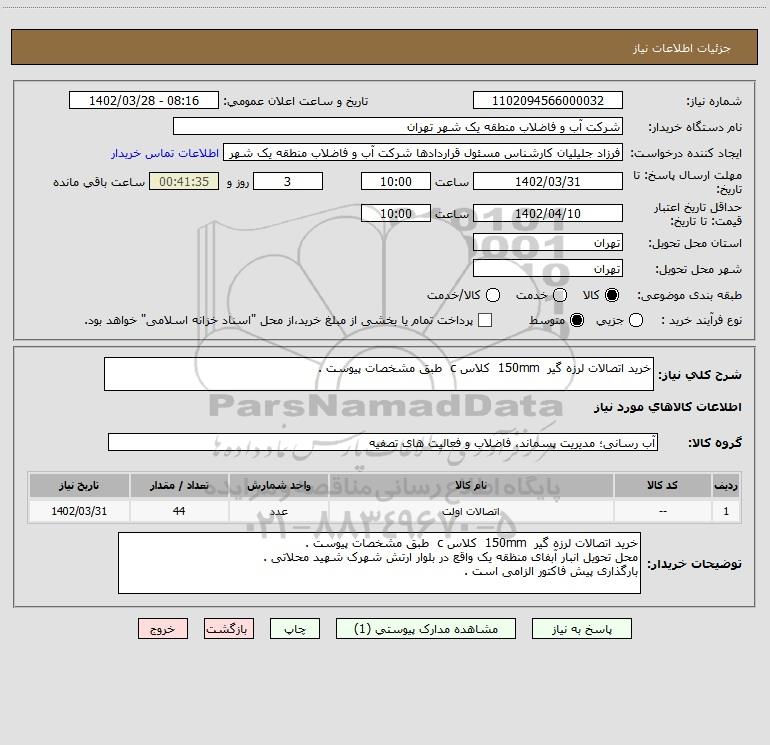Click the general need description text box
The height and width of the screenshot is (745, 770).
click(379, 374)
